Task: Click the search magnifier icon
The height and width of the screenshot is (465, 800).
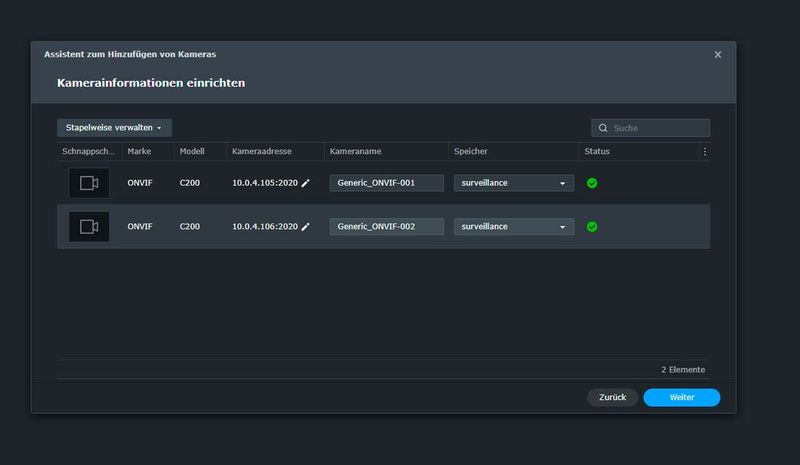Action: pyautogui.click(x=602, y=128)
